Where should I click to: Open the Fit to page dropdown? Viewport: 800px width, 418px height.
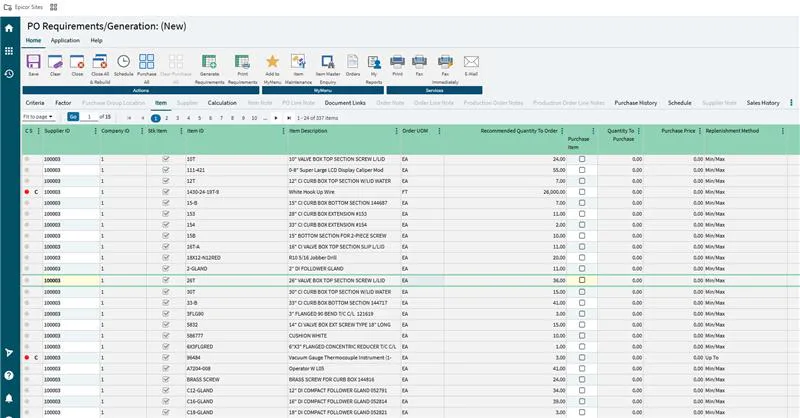pyautogui.click(x=38, y=117)
